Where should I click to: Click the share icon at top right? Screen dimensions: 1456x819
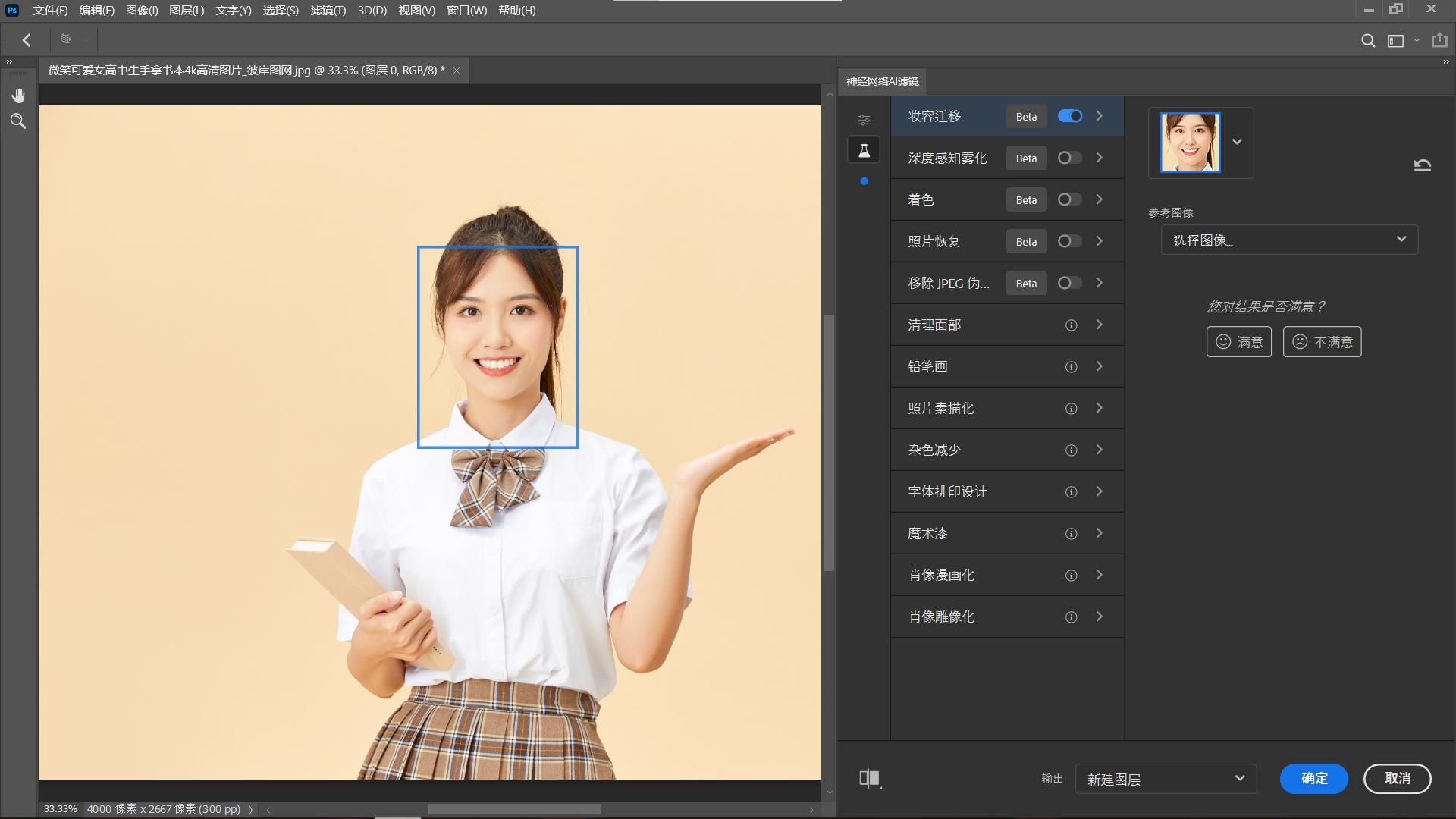(1438, 39)
